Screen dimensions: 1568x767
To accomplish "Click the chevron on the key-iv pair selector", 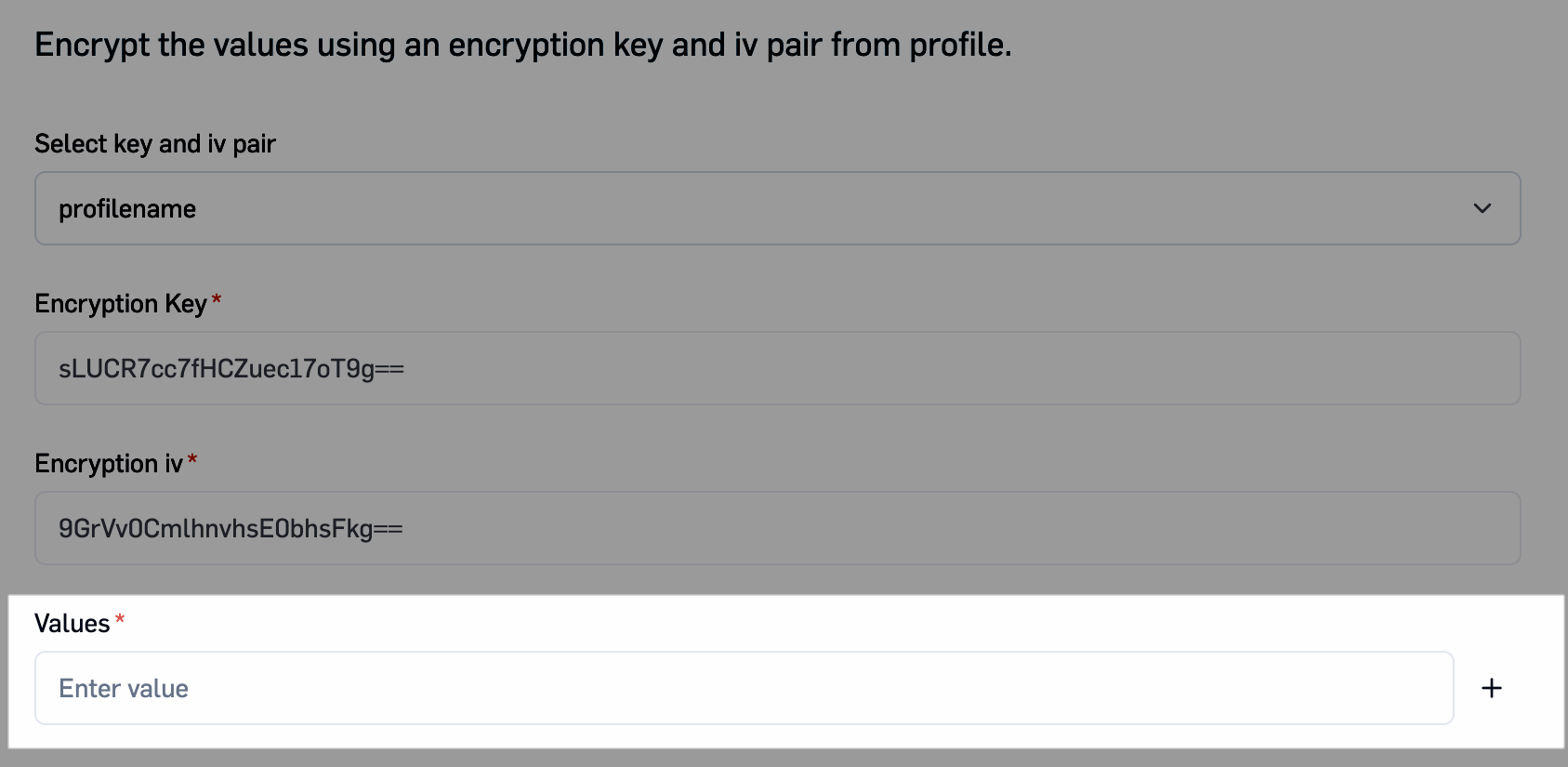I will (x=1484, y=208).
